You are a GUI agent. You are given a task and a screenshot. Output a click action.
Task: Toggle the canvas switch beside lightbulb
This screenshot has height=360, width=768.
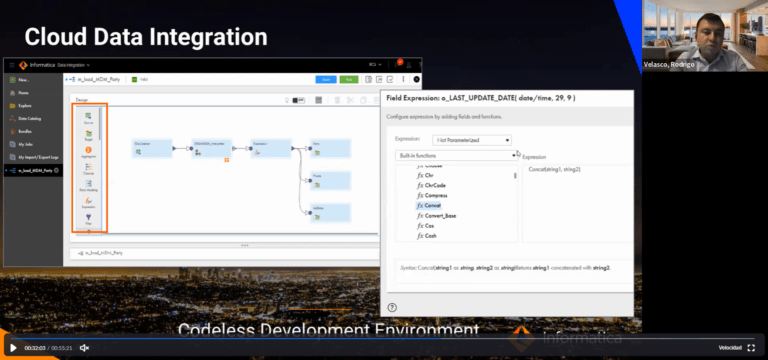pyautogui.click(x=299, y=100)
